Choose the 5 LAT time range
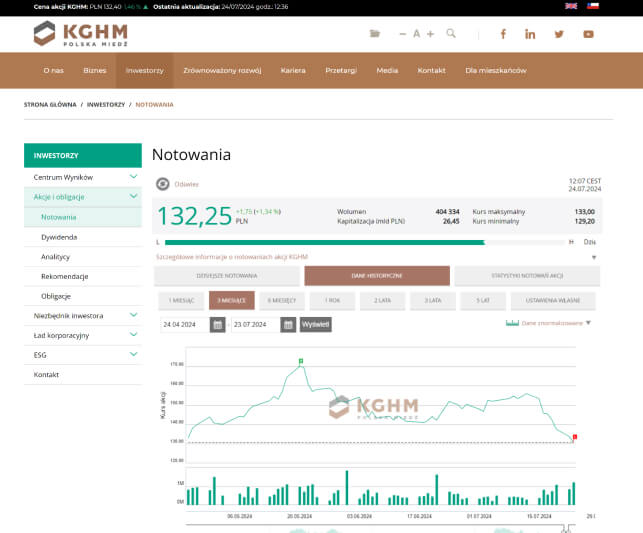Image resolution: width=643 pixels, height=533 pixels. pos(483,300)
